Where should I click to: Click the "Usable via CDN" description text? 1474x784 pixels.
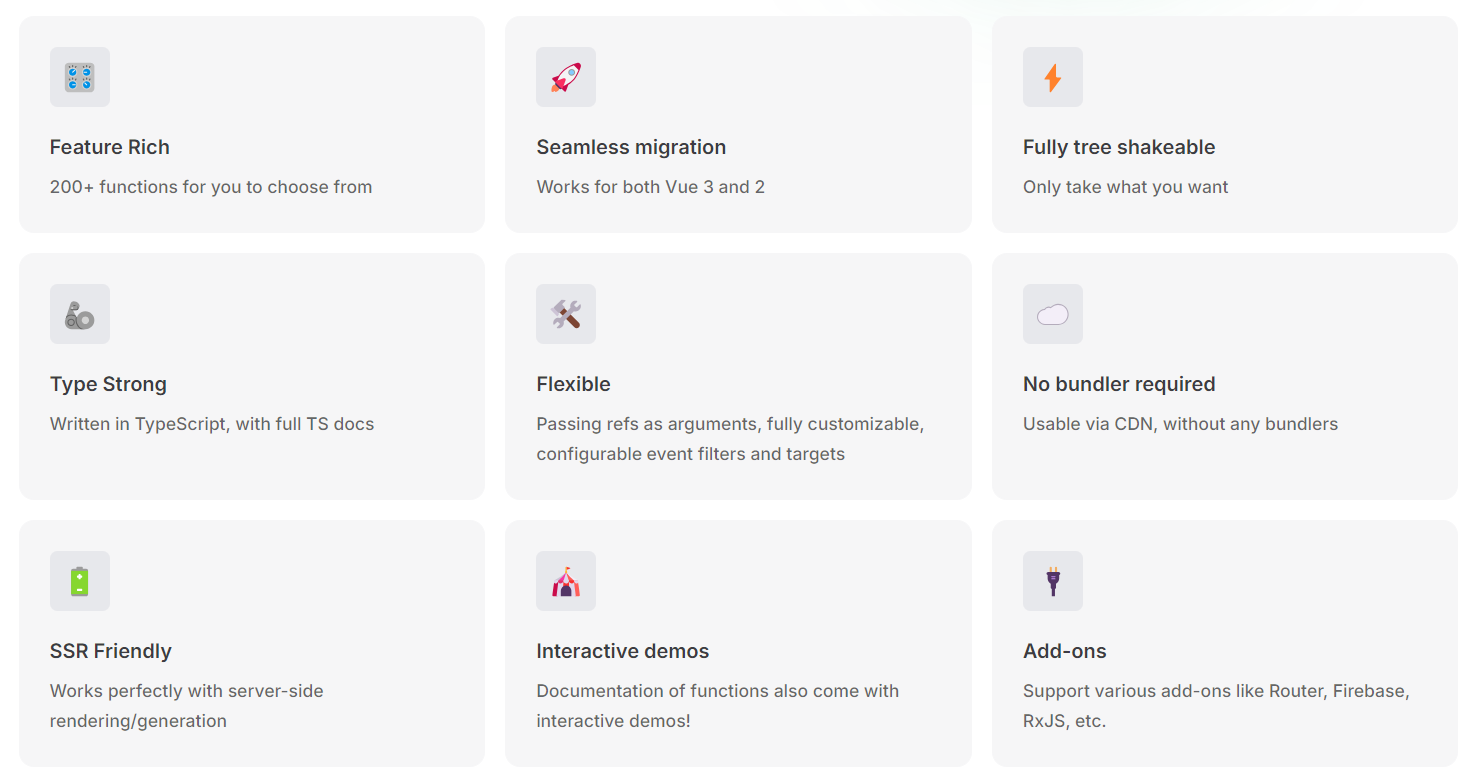(x=1180, y=424)
